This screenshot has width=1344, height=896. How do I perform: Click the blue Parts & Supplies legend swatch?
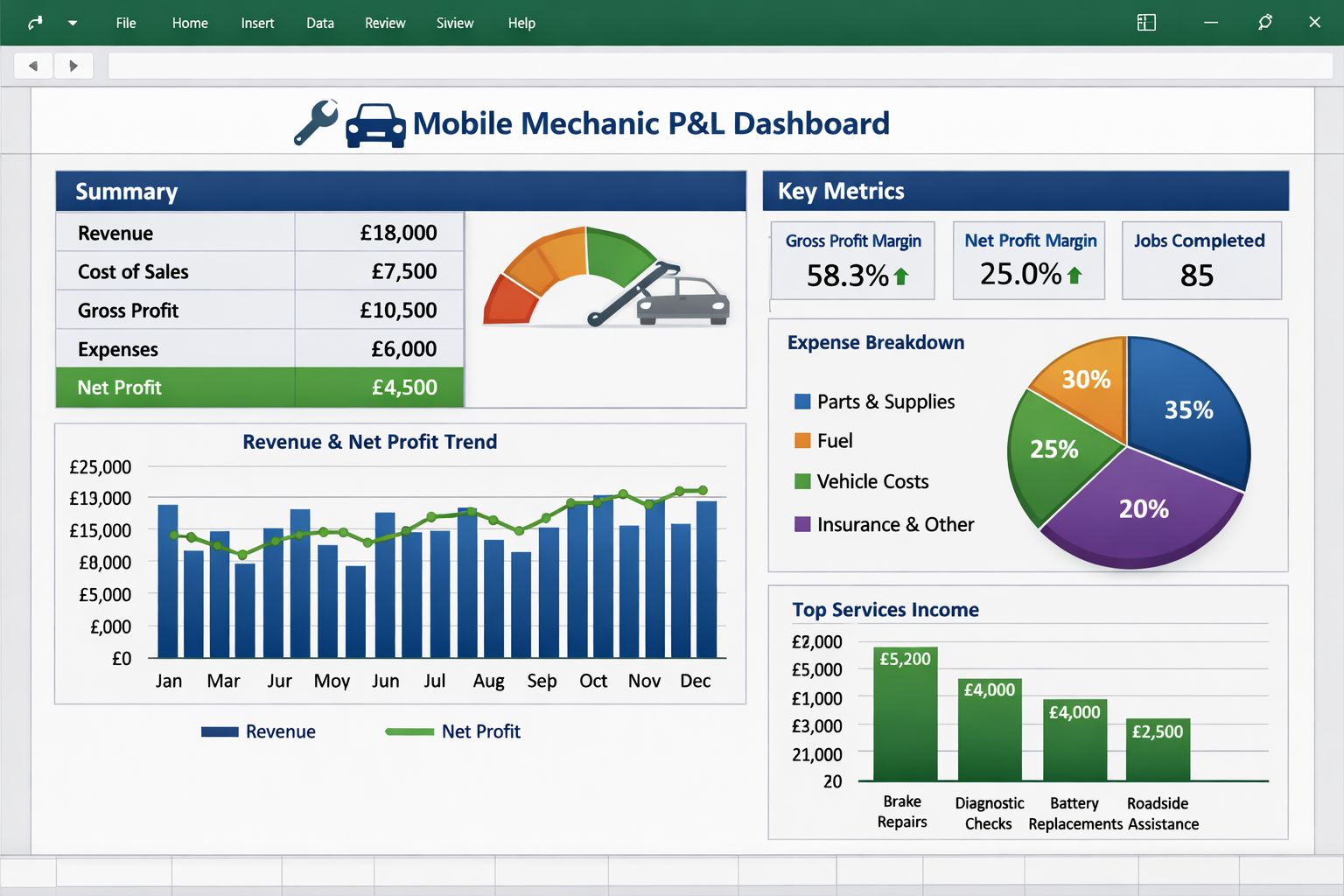[802, 402]
